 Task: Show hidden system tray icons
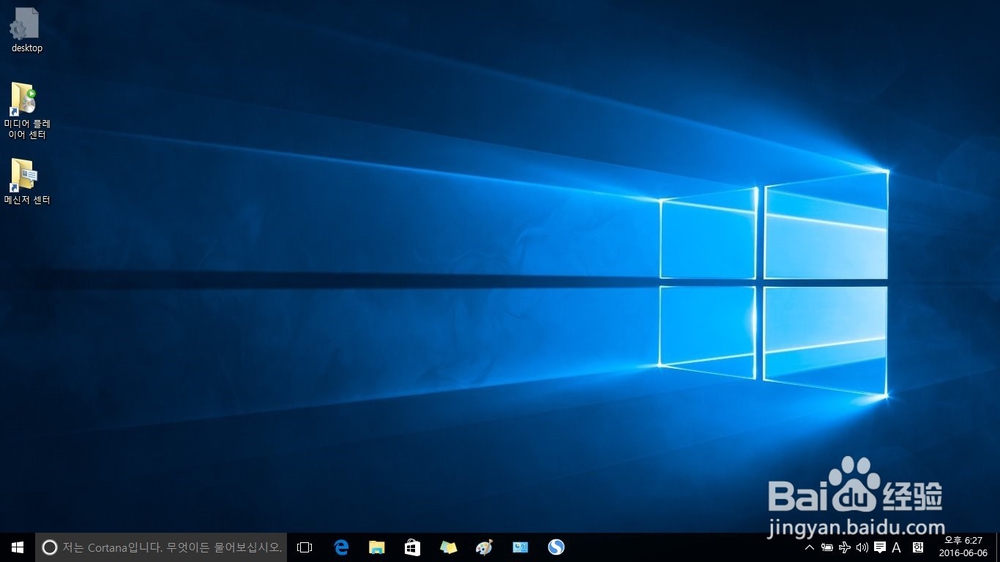[809, 547]
